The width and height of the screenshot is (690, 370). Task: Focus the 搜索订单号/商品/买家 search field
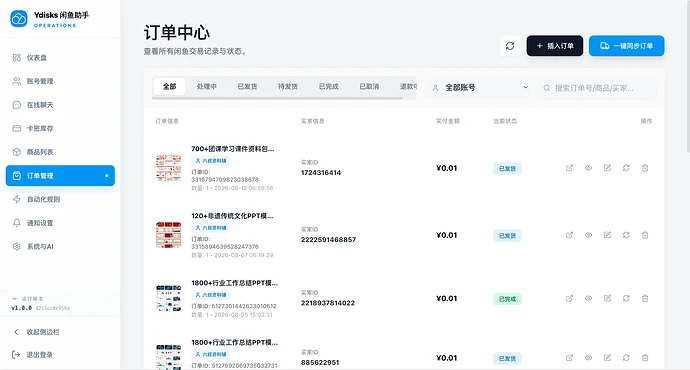(597, 88)
